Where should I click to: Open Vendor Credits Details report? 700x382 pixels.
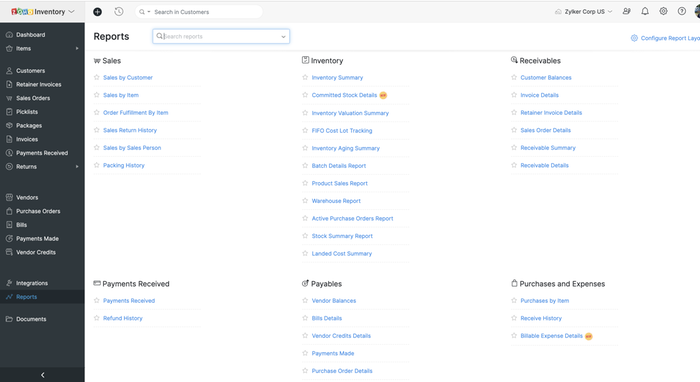point(341,336)
